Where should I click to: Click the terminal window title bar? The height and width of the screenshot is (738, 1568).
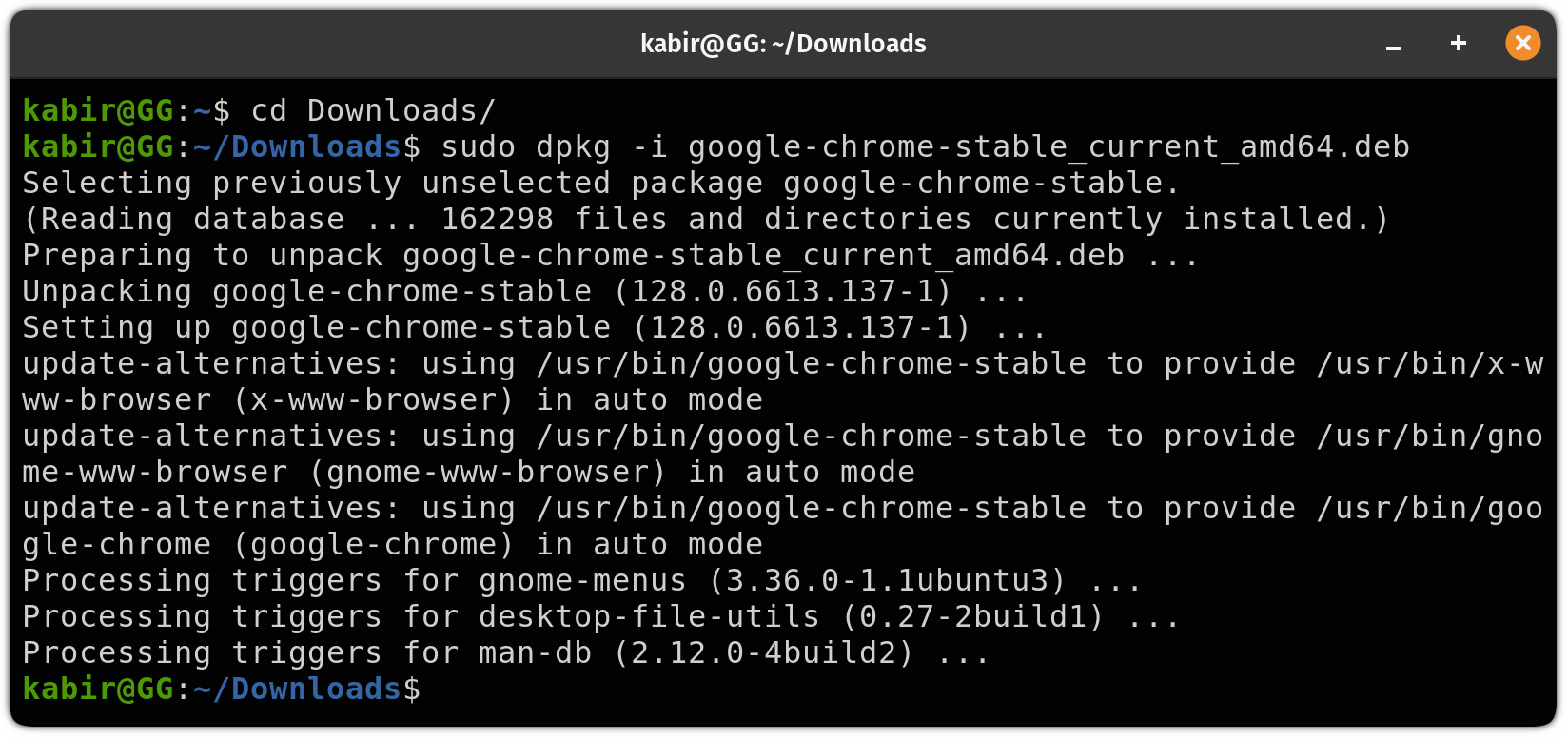784,43
